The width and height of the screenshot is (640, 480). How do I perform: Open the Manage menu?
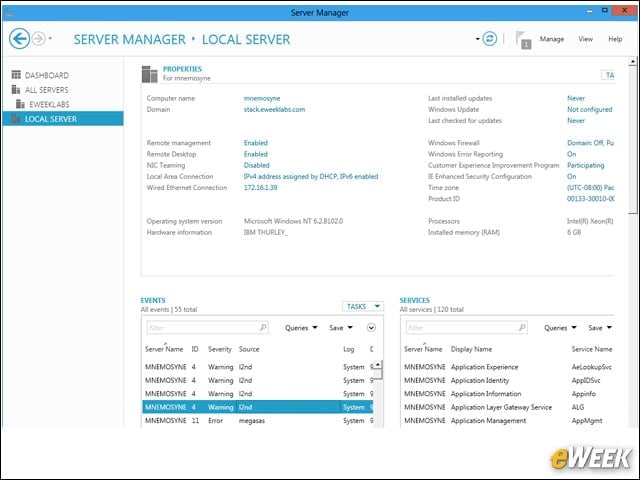click(551, 39)
